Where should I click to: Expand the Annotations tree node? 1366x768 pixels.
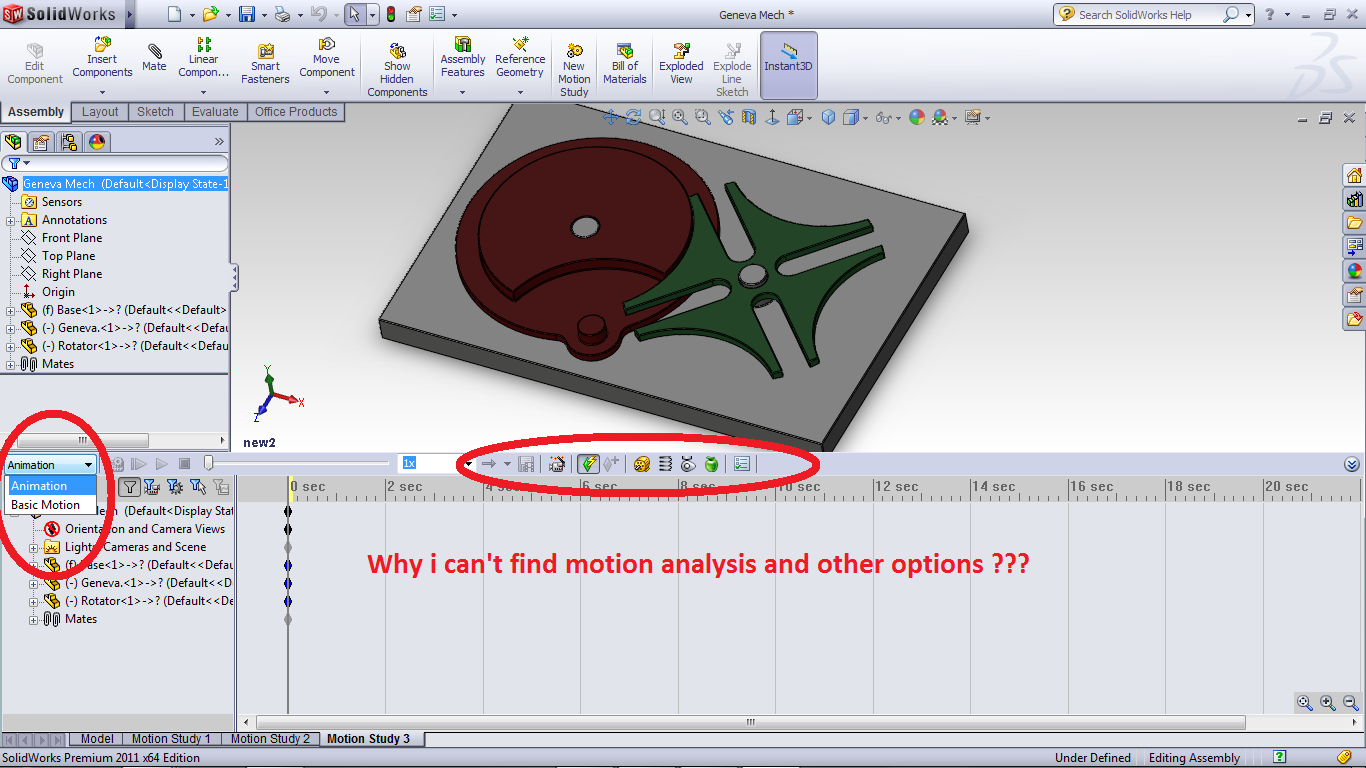[x=11, y=220]
